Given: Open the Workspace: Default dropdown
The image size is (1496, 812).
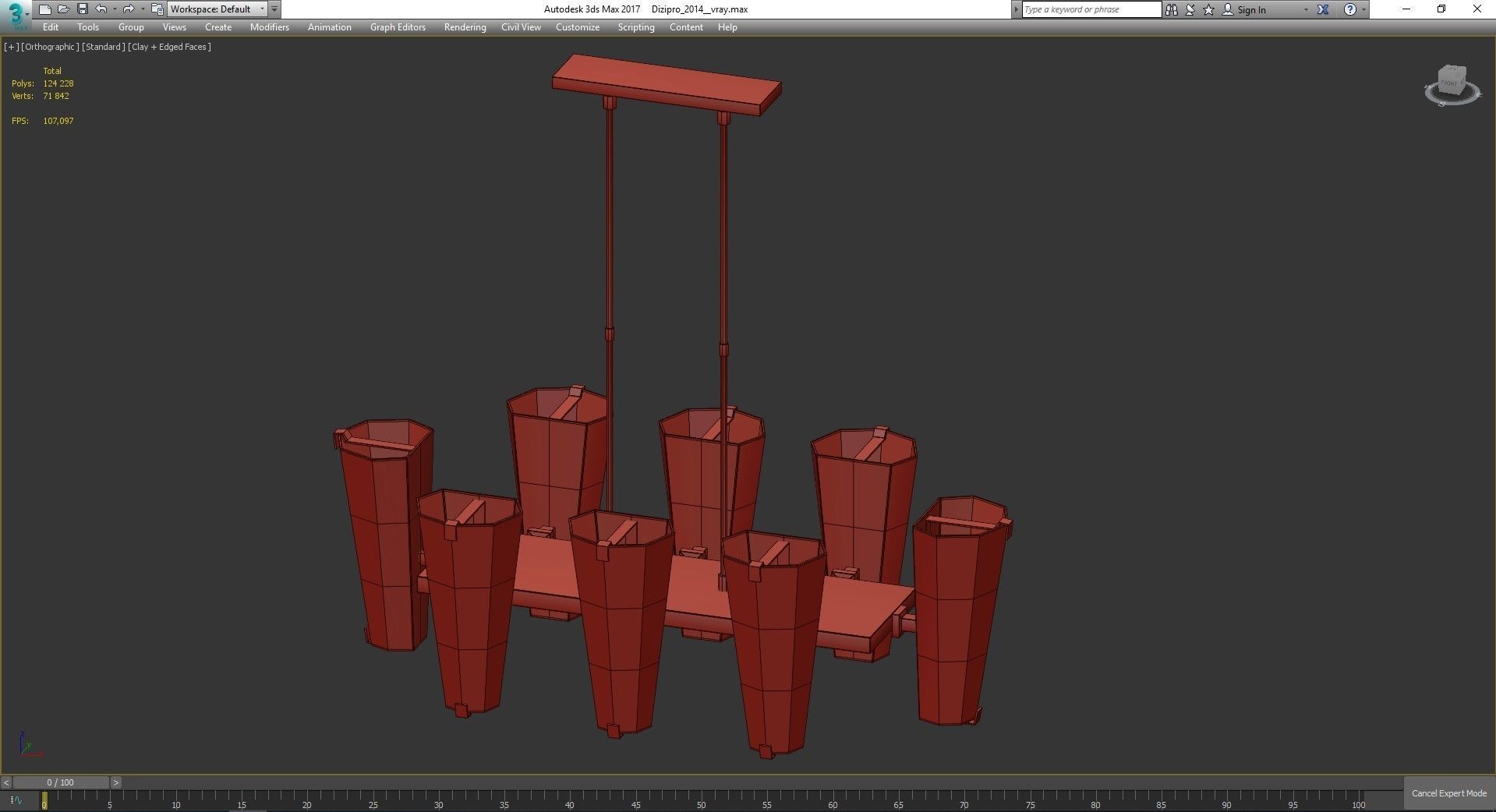Looking at the screenshot, I should 218,9.
